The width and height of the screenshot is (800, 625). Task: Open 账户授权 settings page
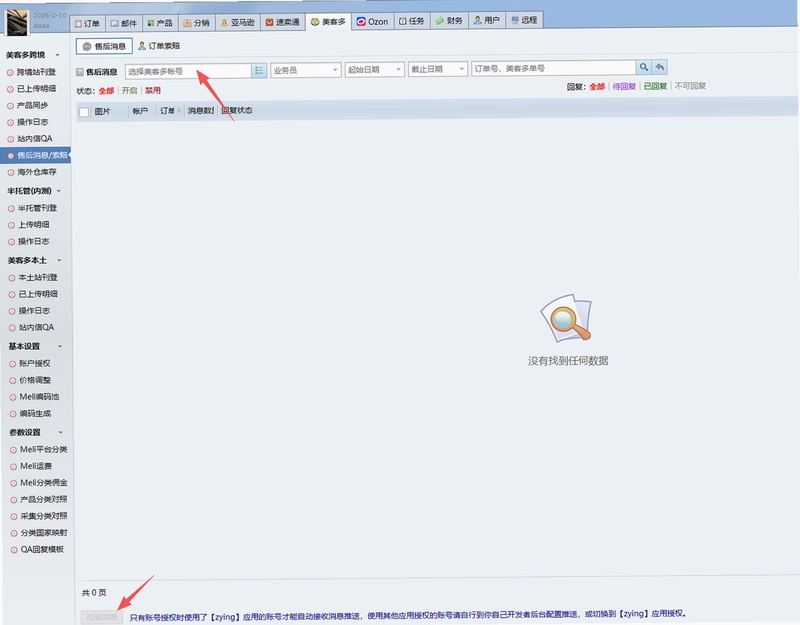pos(34,363)
